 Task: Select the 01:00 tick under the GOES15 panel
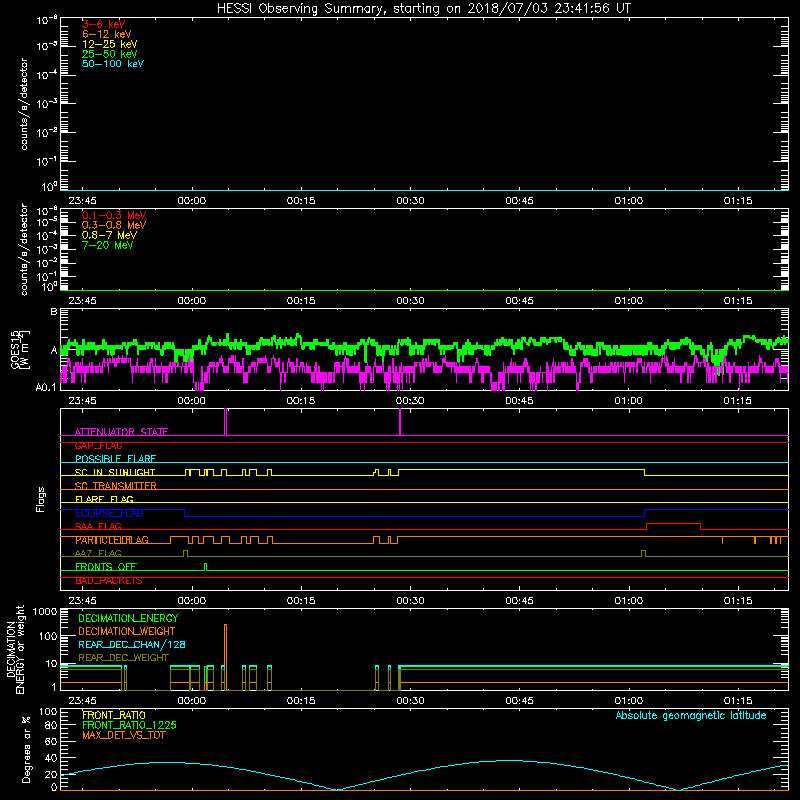click(x=629, y=401)
